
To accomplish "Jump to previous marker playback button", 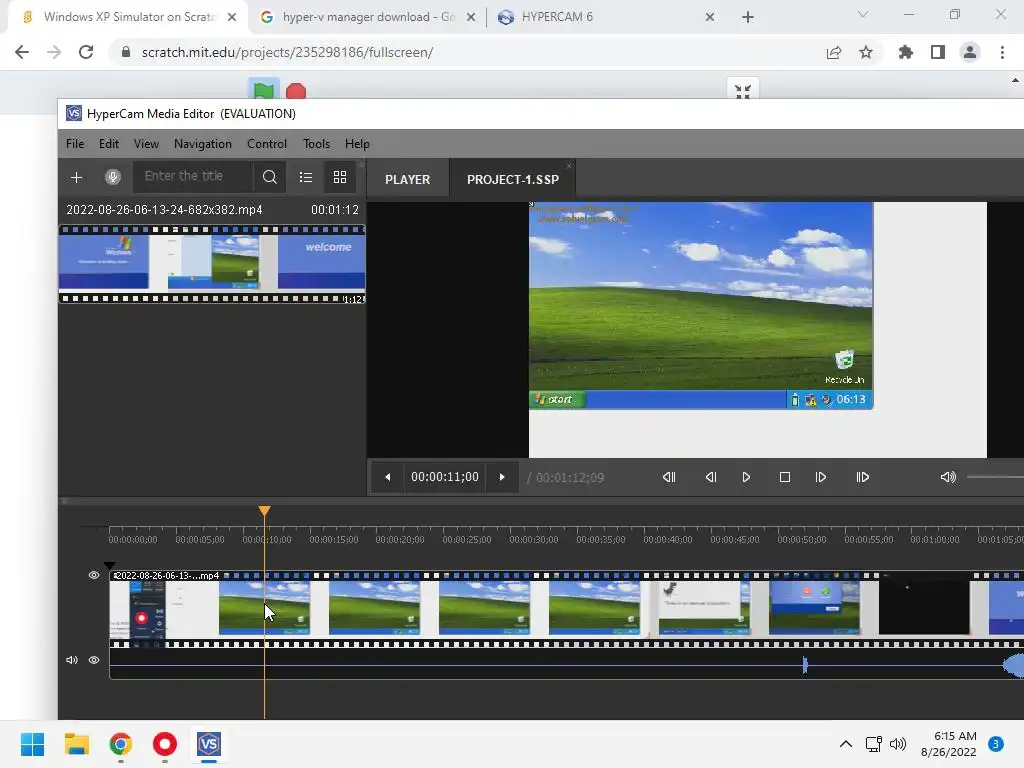I will [x=669, y=477].
